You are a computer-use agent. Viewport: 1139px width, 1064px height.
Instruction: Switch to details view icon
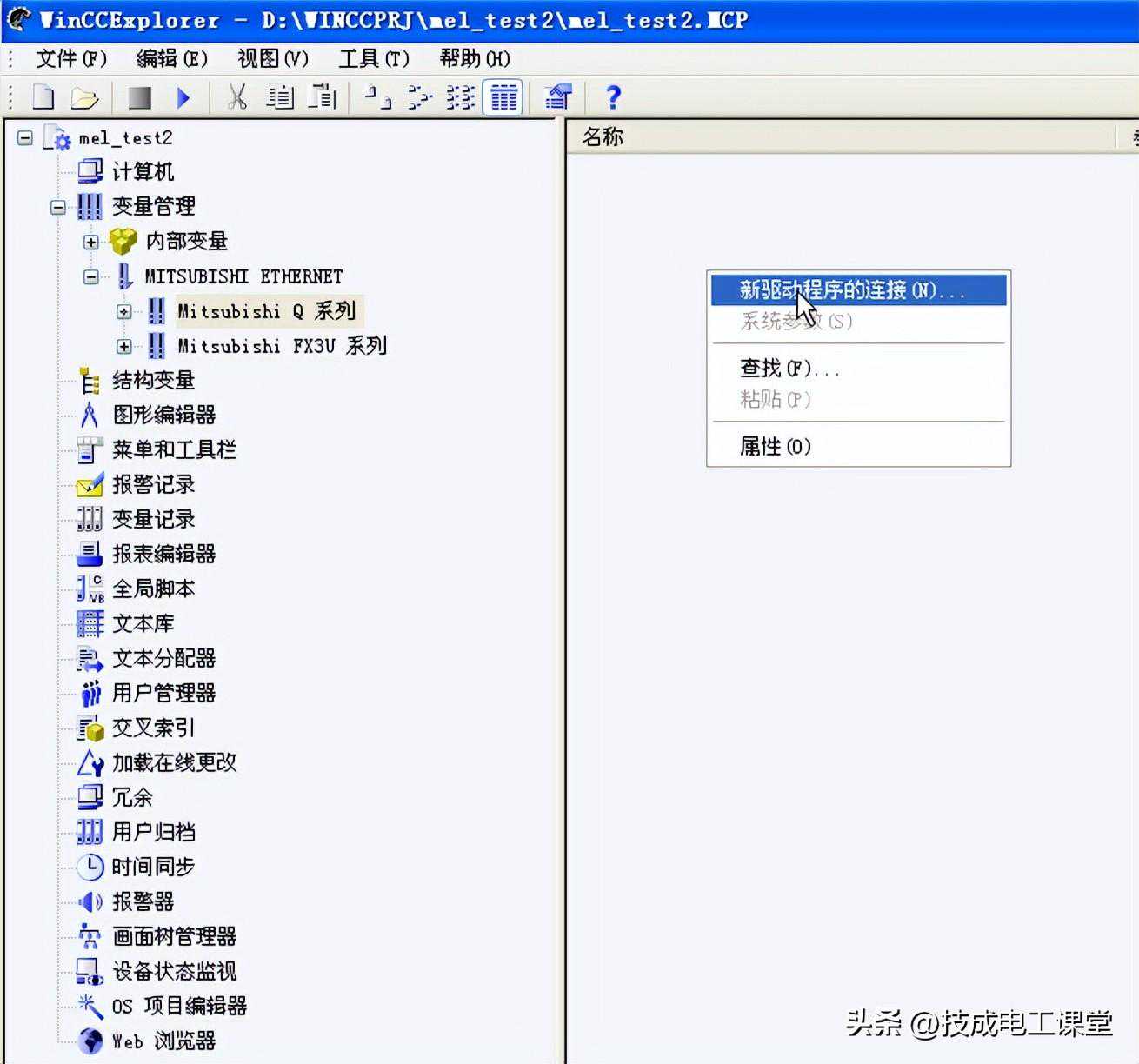(503, 97)
